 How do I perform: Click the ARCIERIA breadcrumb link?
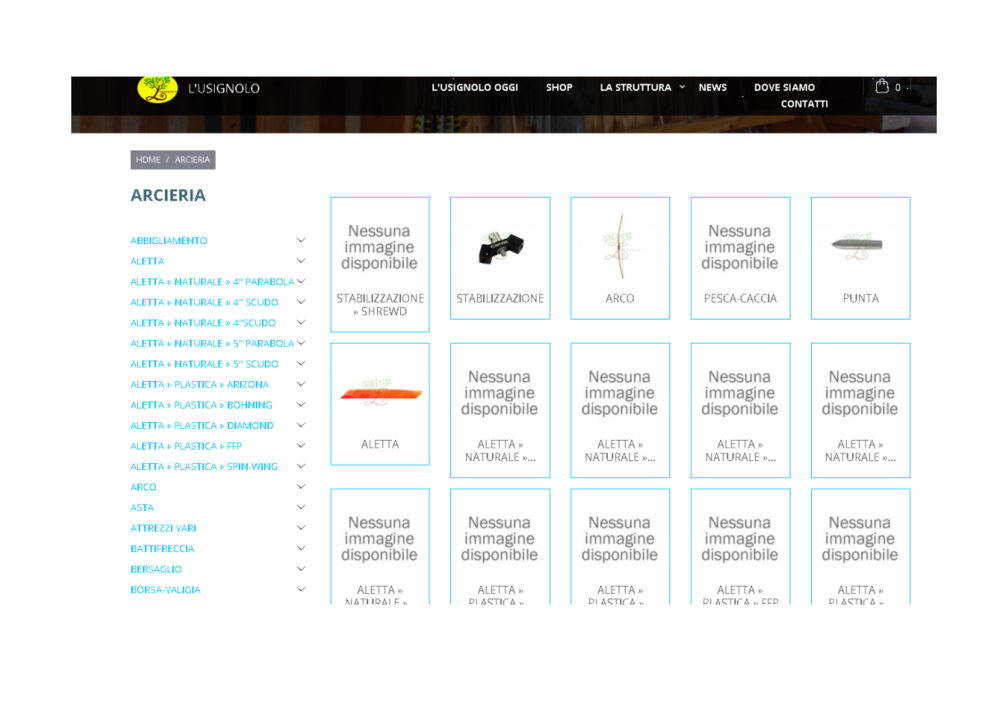pos(192,159)
